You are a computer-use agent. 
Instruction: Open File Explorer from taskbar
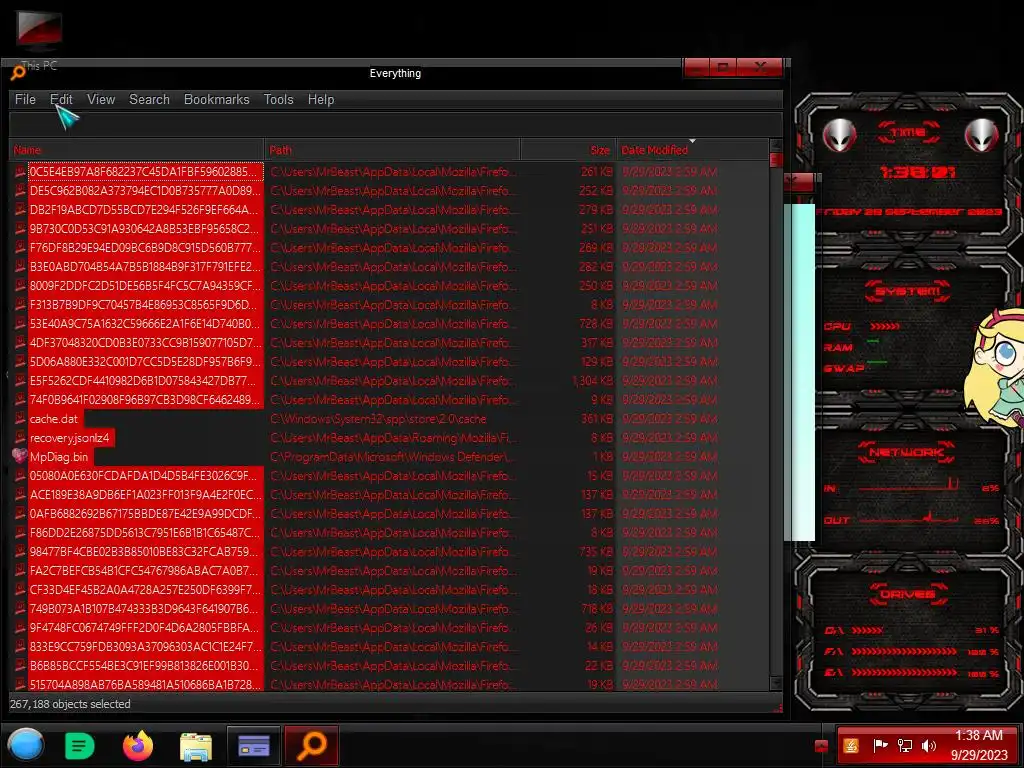[196, 746]
